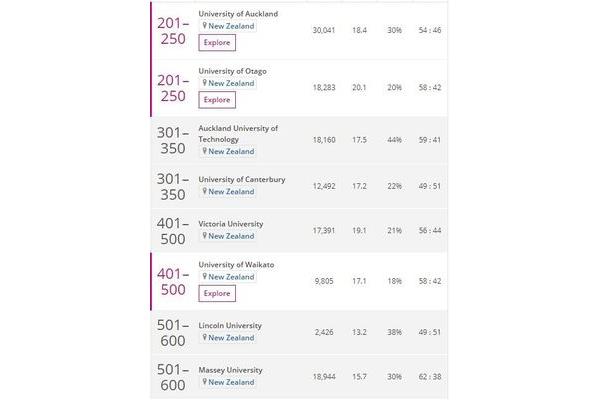Click location pin icon for Lincoln University
The image size is (600, 400).
205,337
